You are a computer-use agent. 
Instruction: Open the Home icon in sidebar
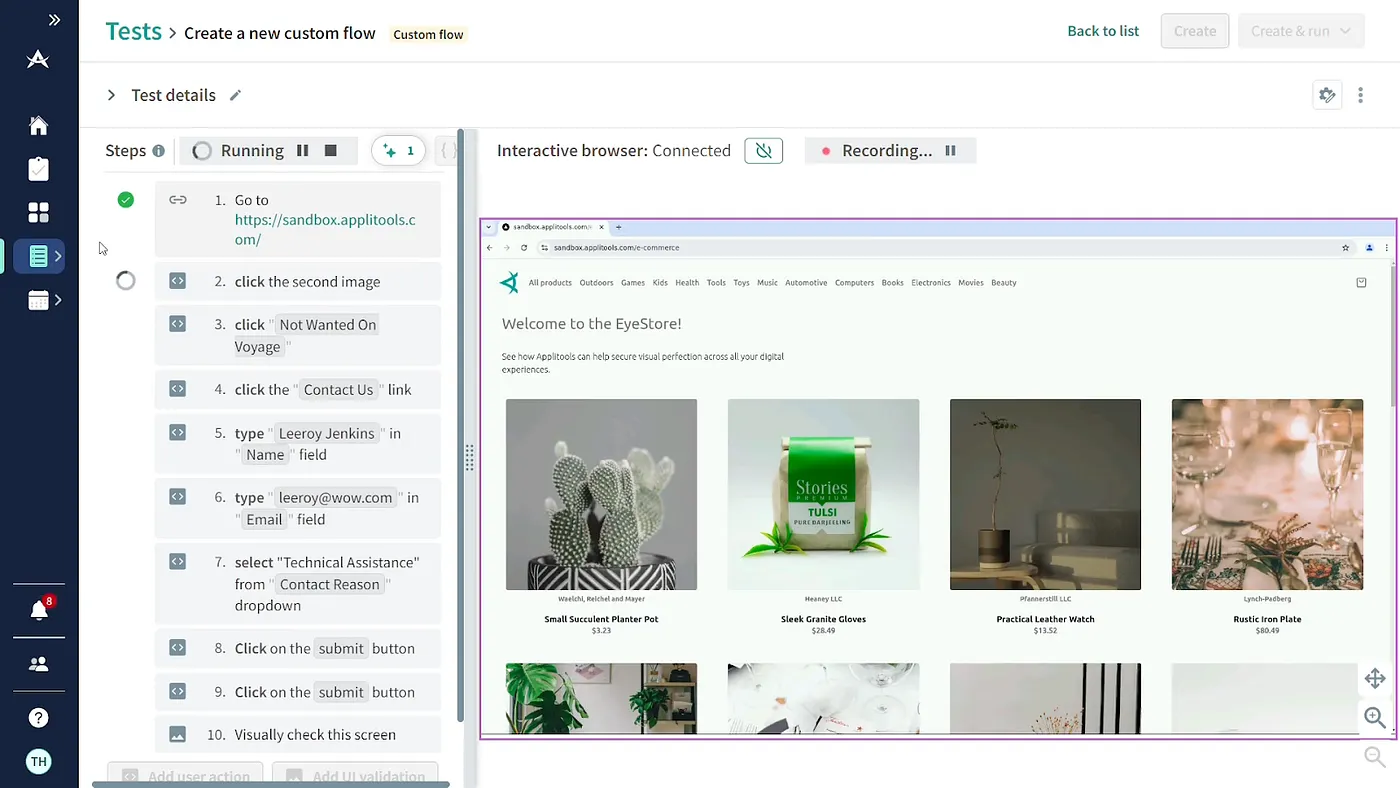(38, 126)
